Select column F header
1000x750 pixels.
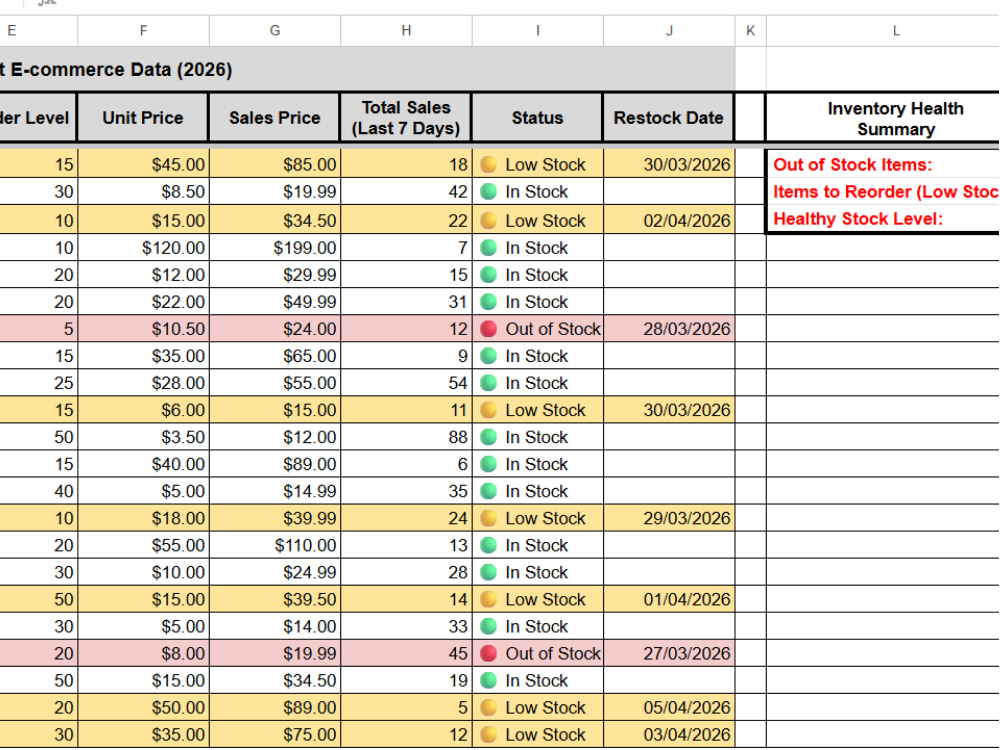pyautogui.click(x=143, y=31)
